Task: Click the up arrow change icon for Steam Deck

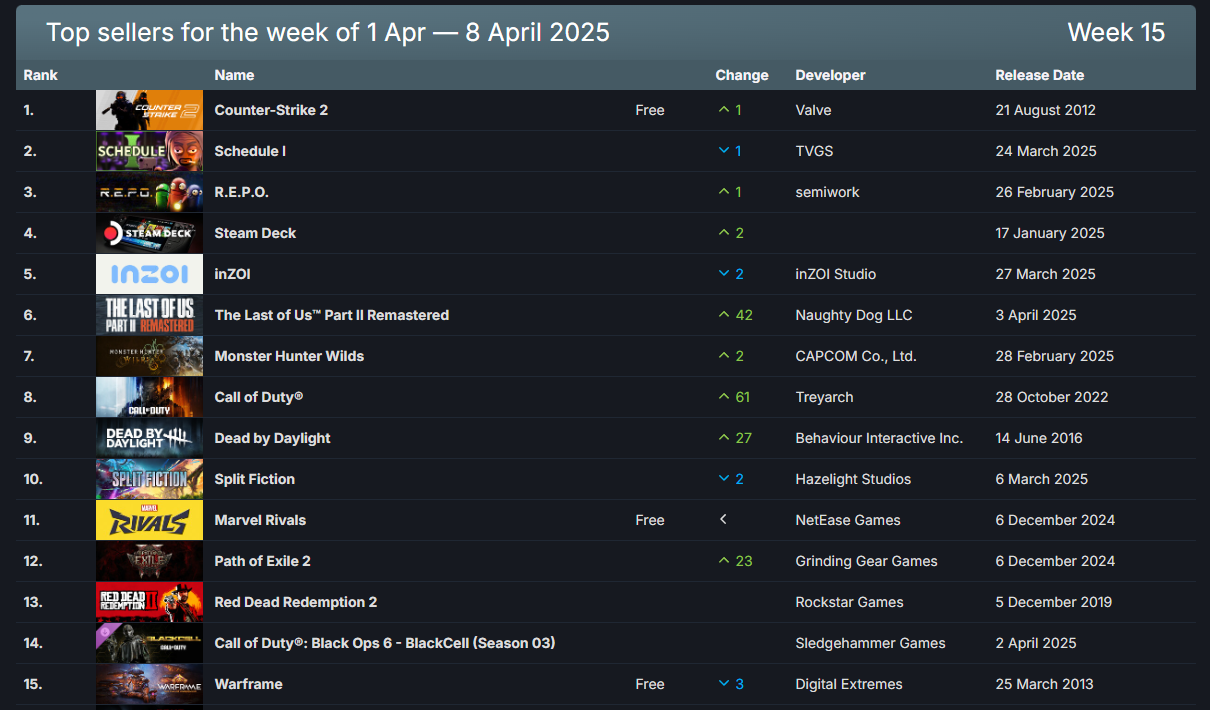Action: [x=724, y=233]
